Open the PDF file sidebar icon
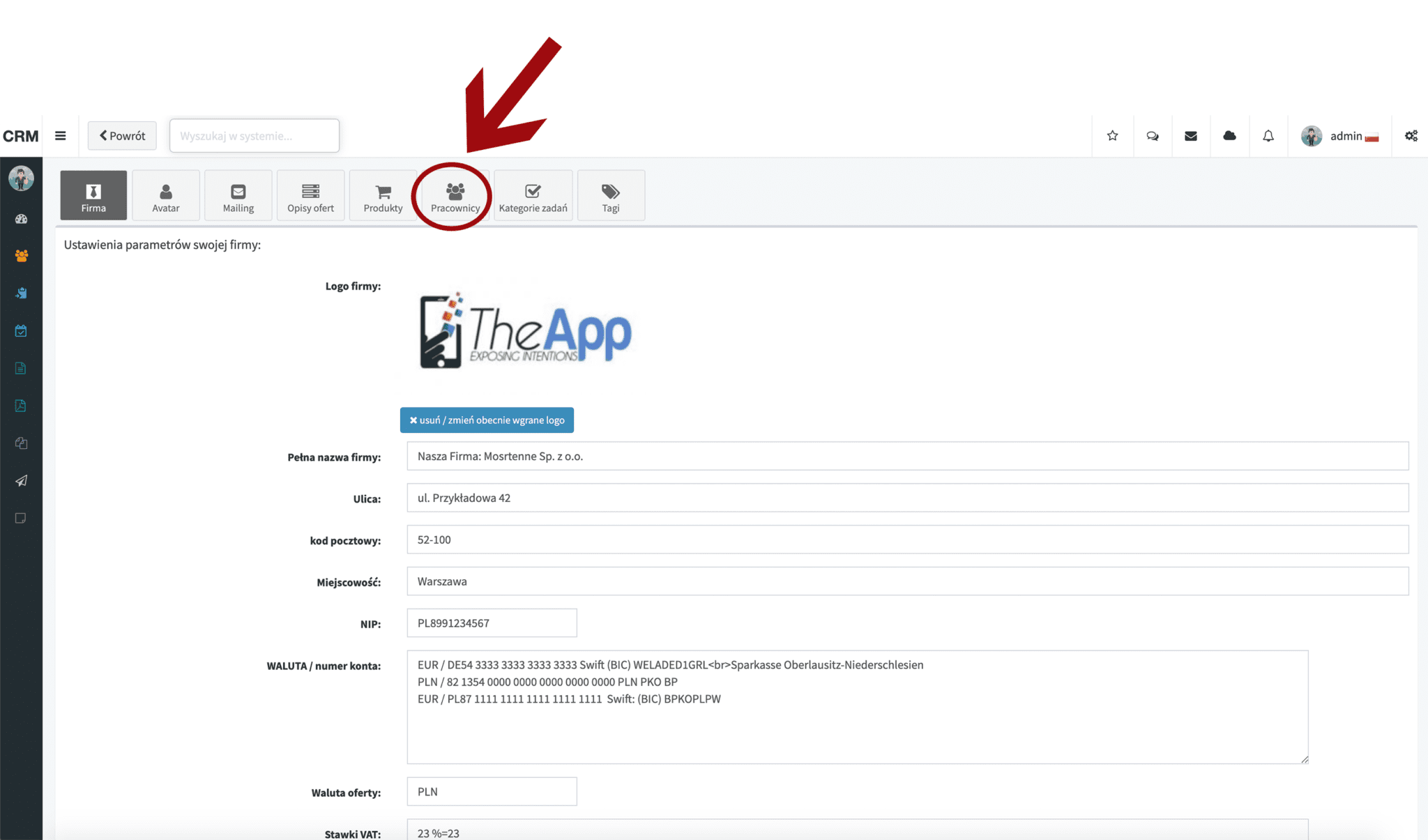Image resolution: width=1428 pixels, height=840 pixels. (21, 406)
